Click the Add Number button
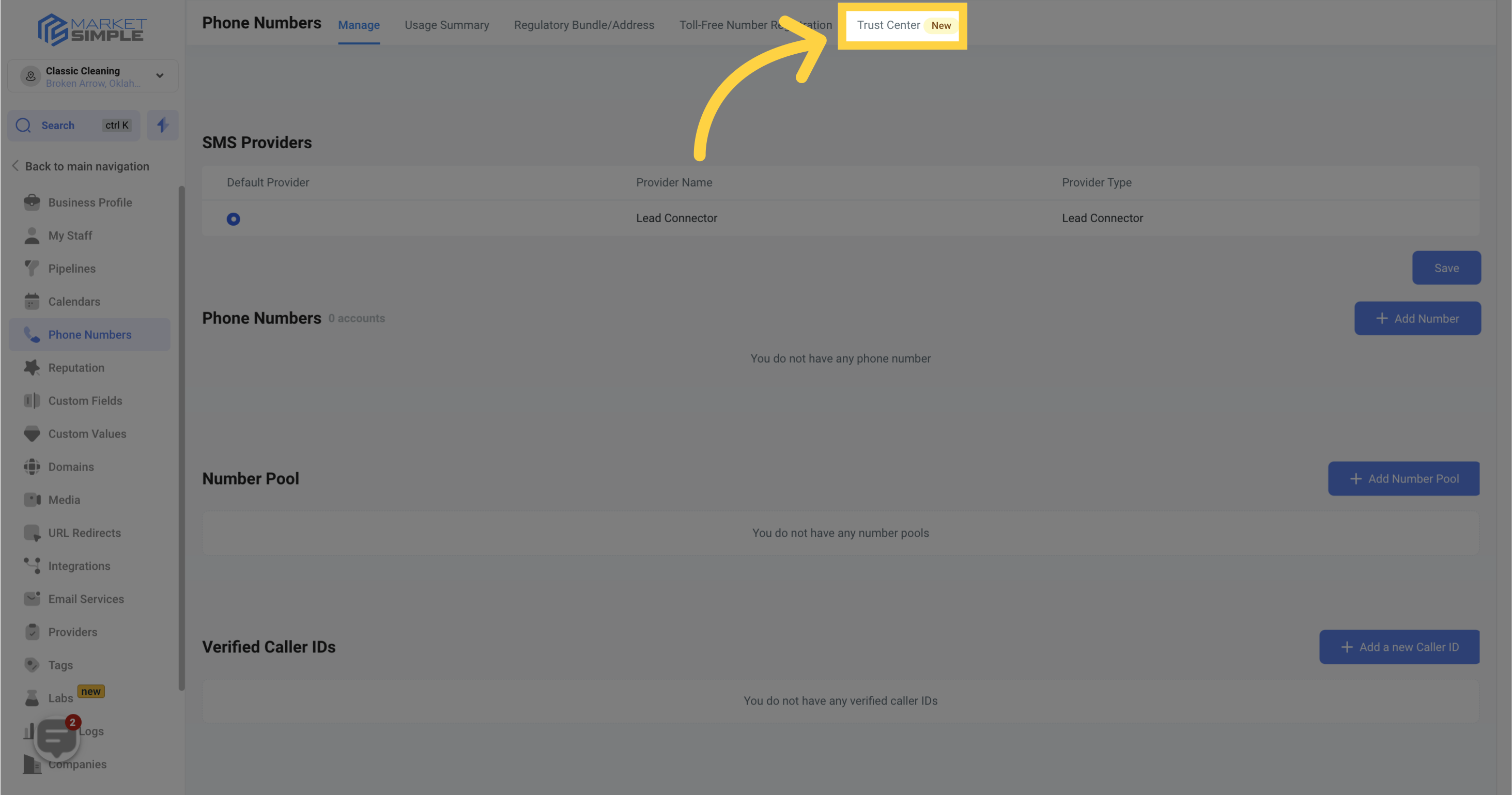This screenshot has height=795, width=1512. (1417, 319)
